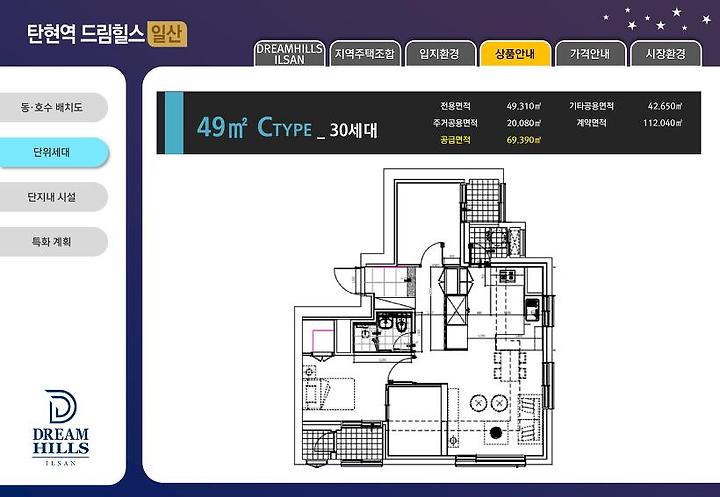Go to the 가격안내 tab

(x=590, y=54)
